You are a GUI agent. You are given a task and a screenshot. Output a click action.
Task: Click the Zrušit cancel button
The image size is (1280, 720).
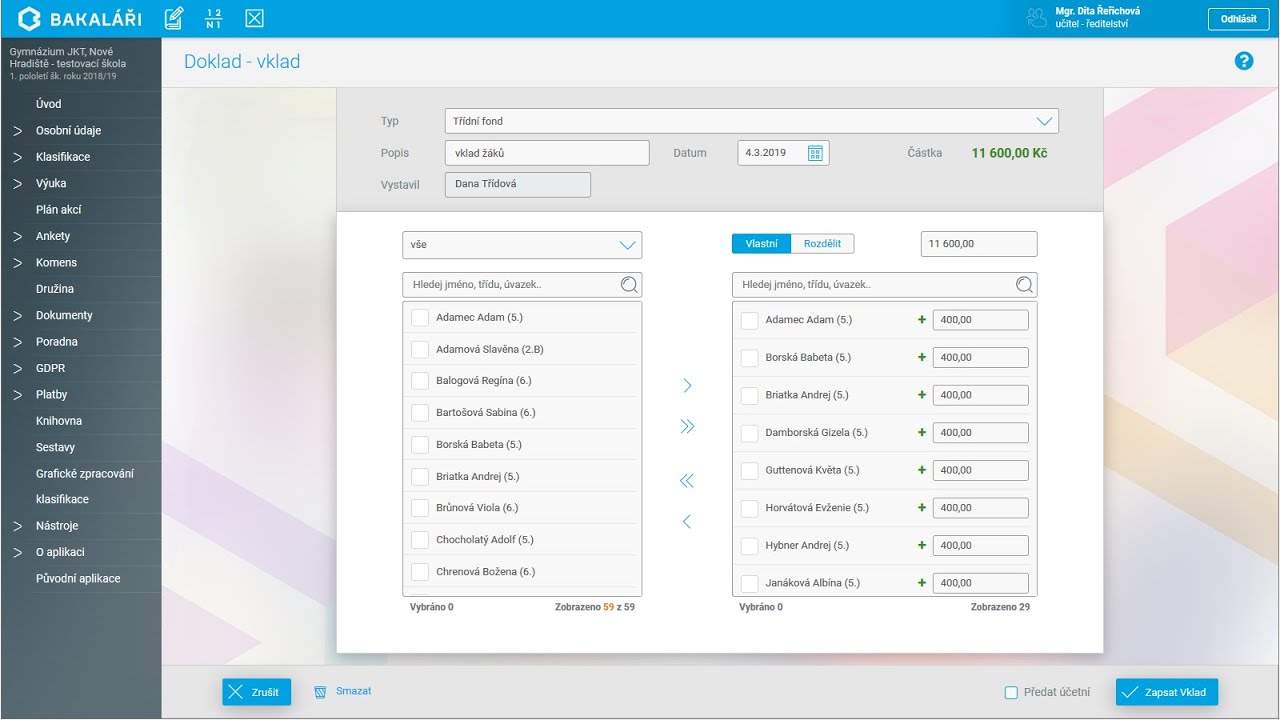(x=256, y=692)
